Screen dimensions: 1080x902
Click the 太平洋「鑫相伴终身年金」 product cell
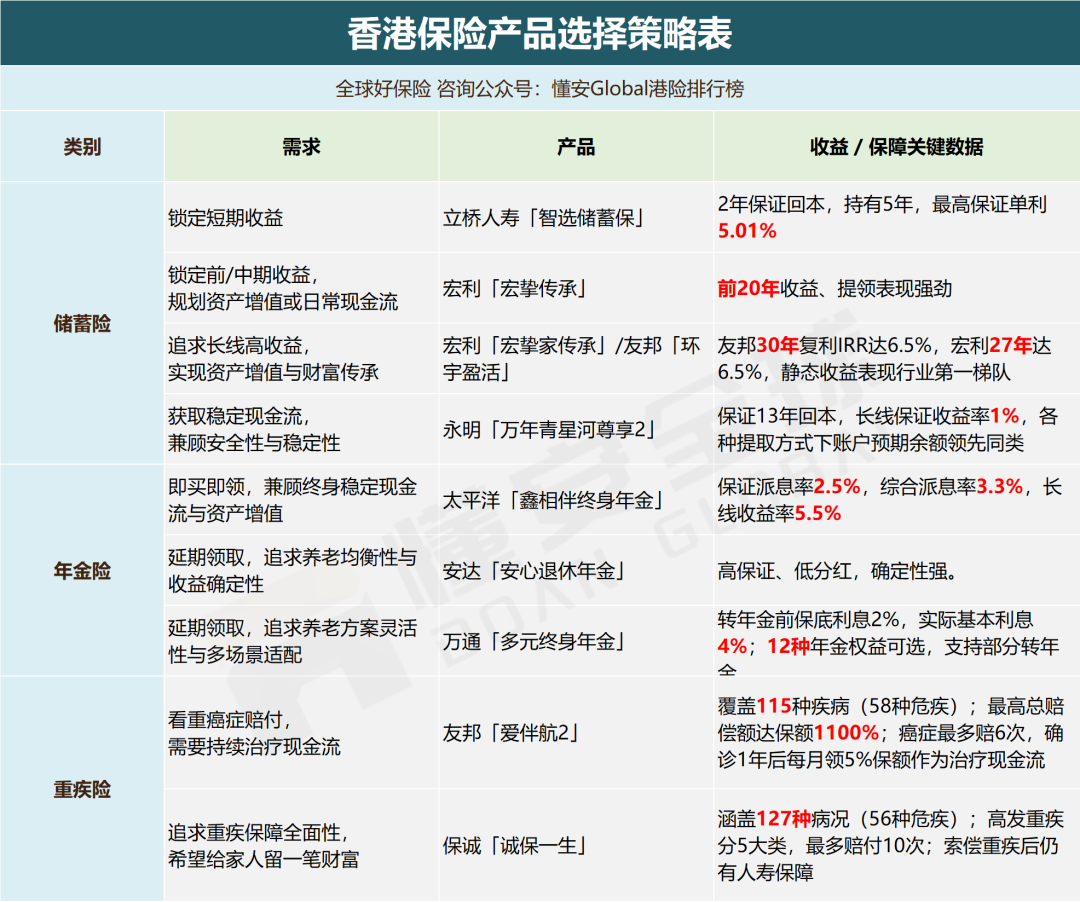(x=553, y=501)
